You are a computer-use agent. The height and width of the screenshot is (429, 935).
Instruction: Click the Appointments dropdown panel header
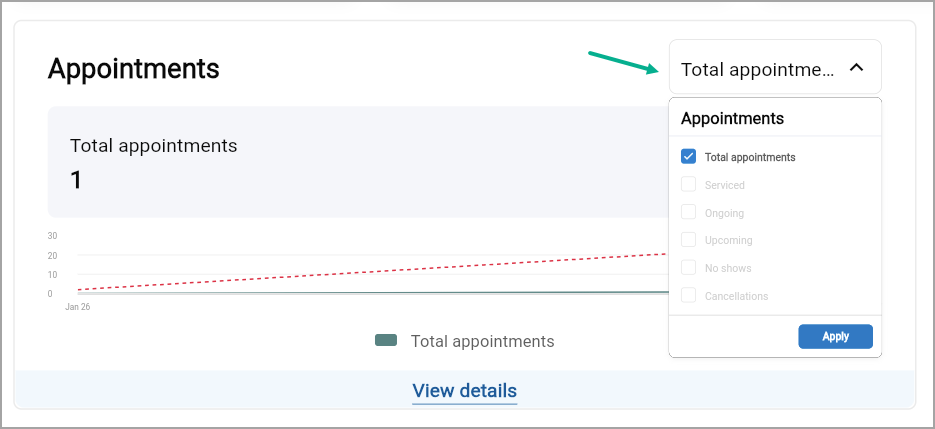pos(732,118)
